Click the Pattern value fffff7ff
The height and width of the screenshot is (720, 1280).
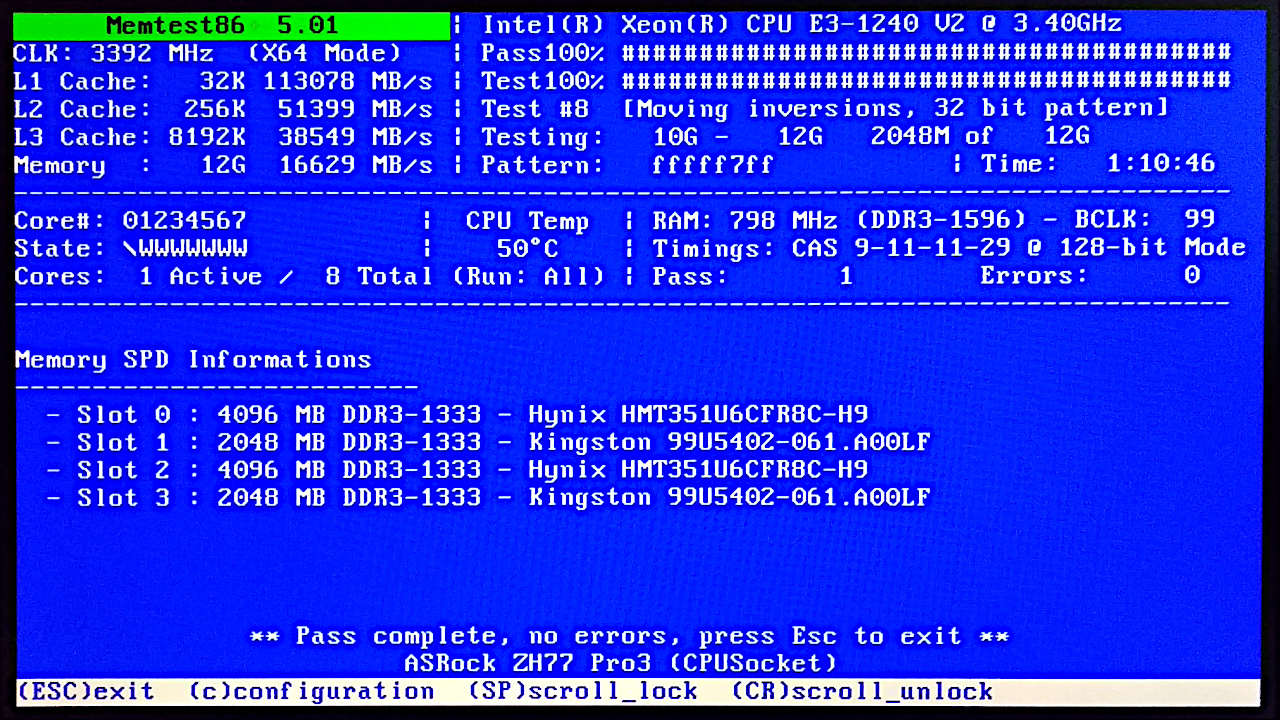(x=713, y=165)
